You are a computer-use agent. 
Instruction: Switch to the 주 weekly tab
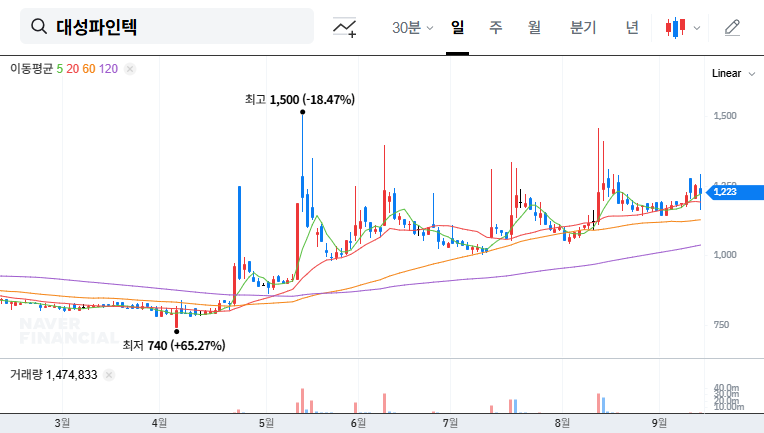(495, 28)
